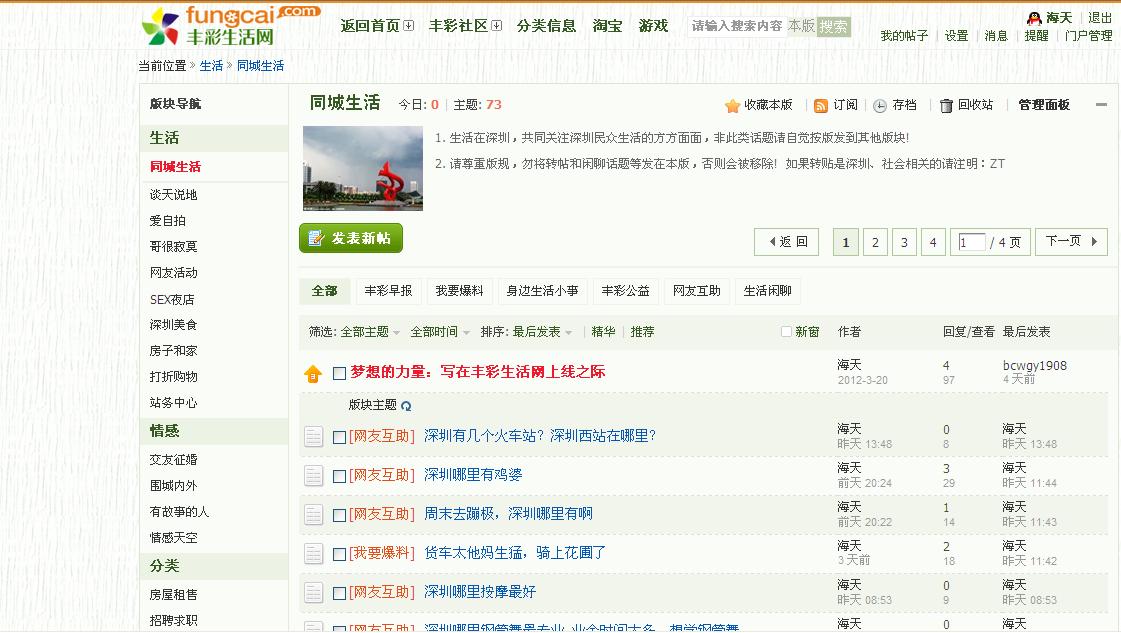Screen dimensions: 1121x633
Task: Click the right arrow on 下一页 button
Action: click(x=1094, y=242)
